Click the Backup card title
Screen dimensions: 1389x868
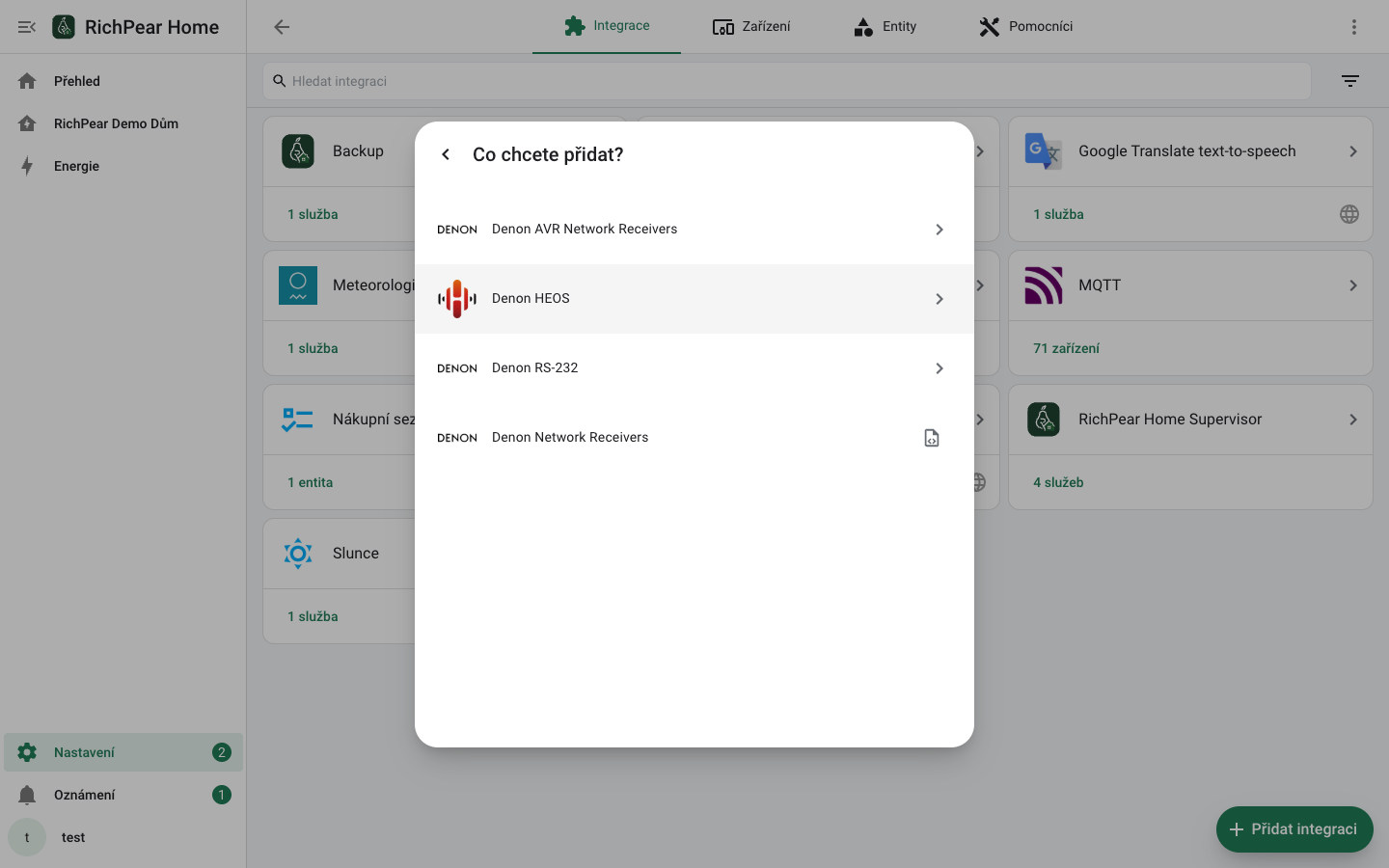(x=358, y=151)
